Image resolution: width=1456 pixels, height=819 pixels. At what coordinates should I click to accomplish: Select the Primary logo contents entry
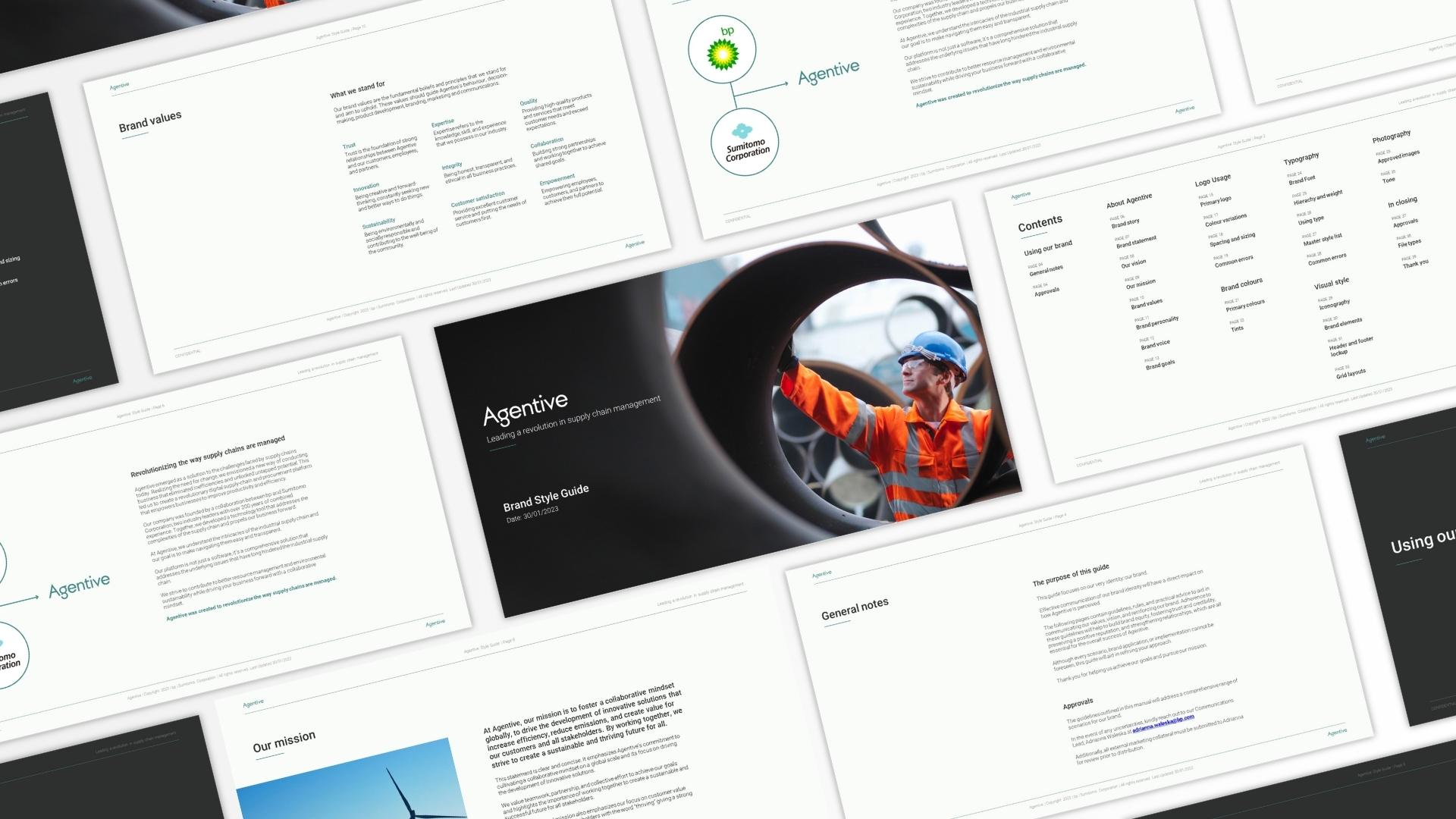point(1215,201)
